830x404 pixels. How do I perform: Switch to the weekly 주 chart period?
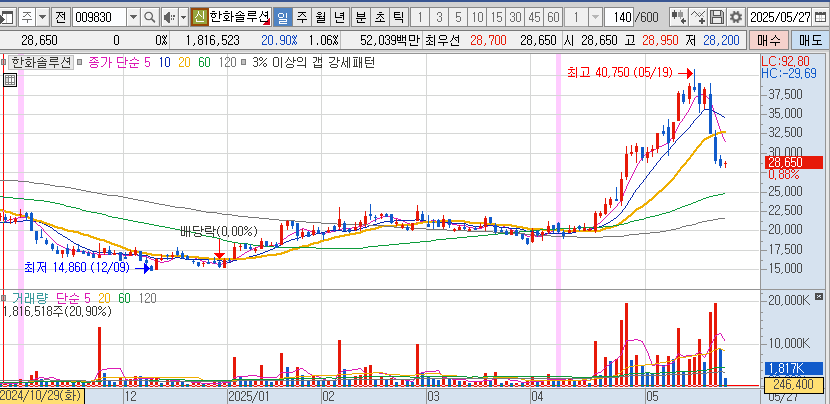302,17
